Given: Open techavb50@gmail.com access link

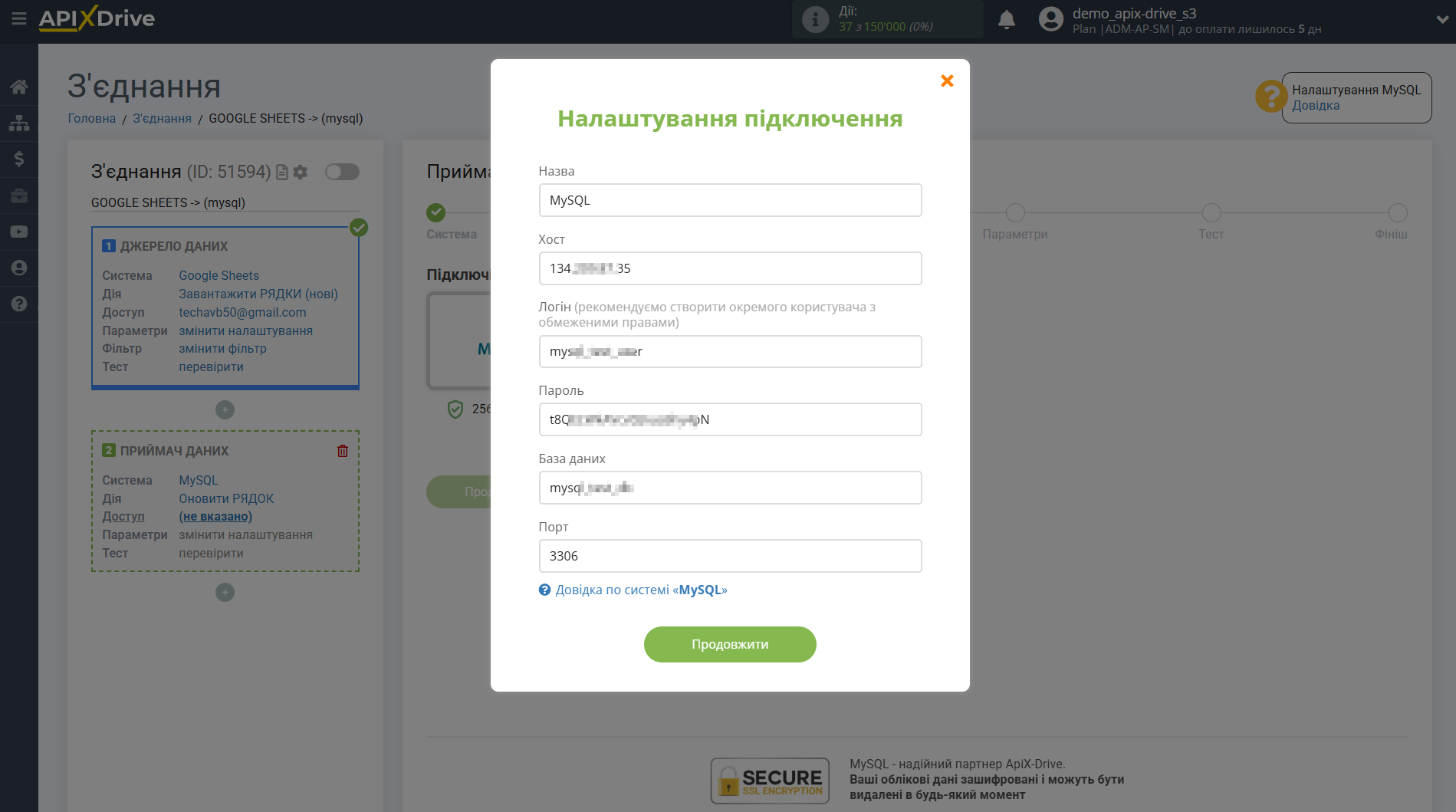Looking at the screenshot, I should click(x=242, y=312).
